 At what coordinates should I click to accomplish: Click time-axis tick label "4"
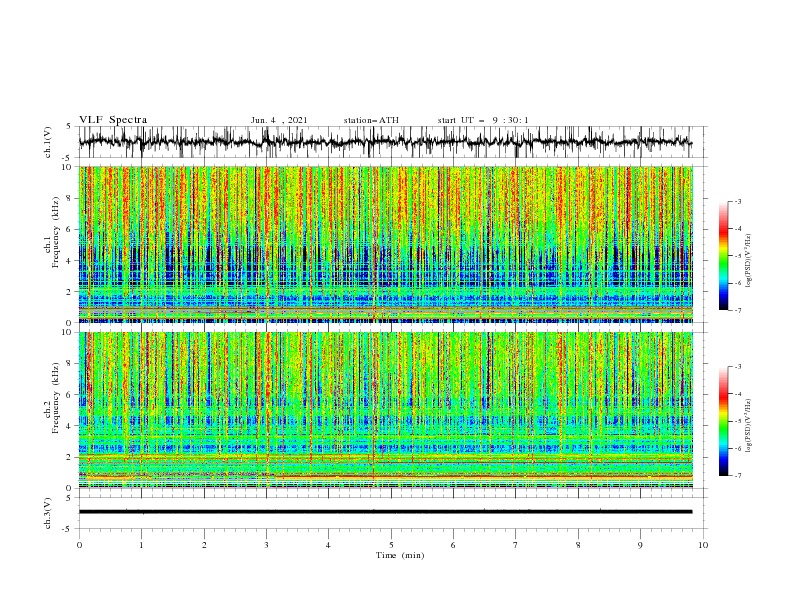pos(328,545)
